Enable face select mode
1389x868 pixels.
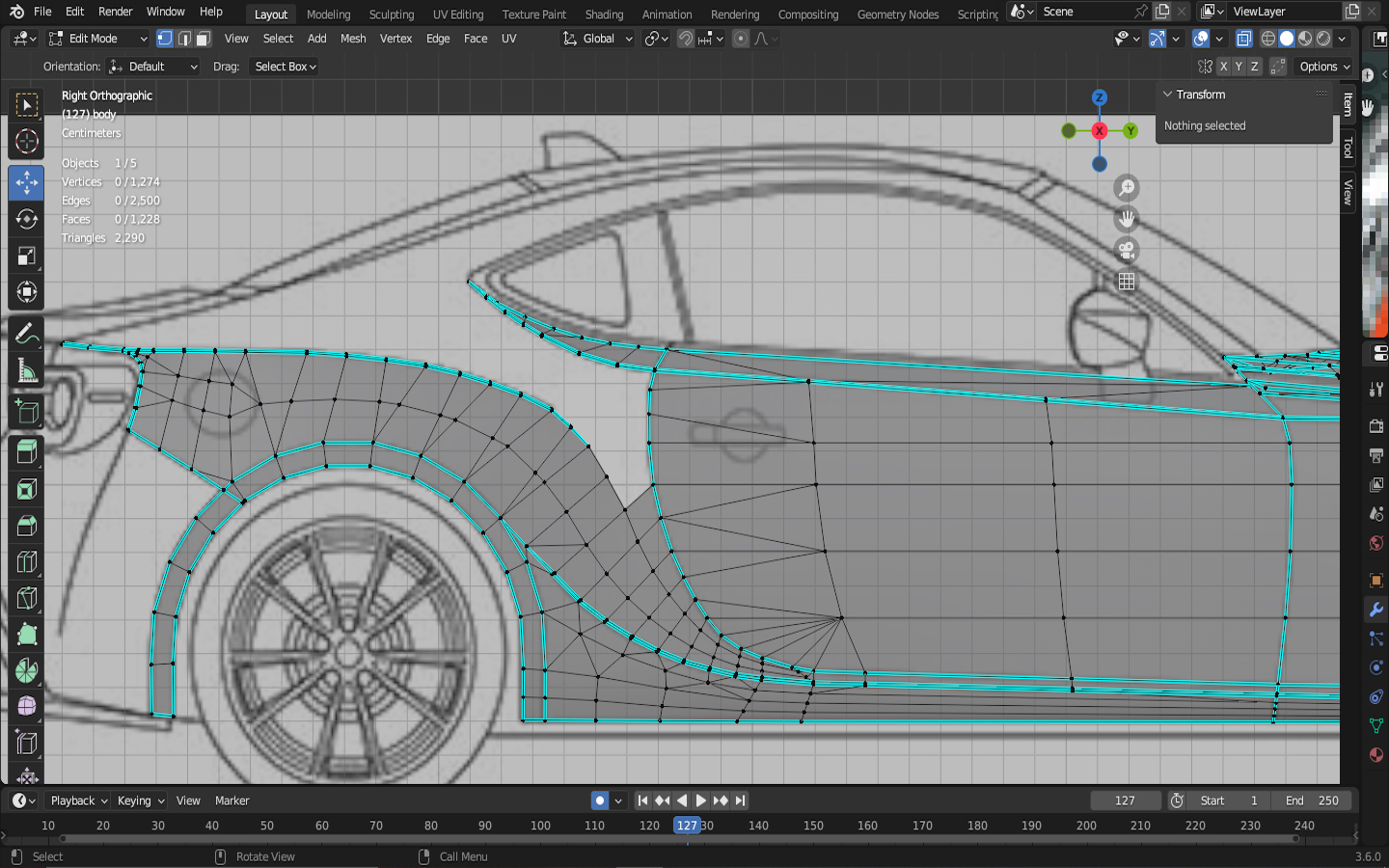(x=203, y=39)
